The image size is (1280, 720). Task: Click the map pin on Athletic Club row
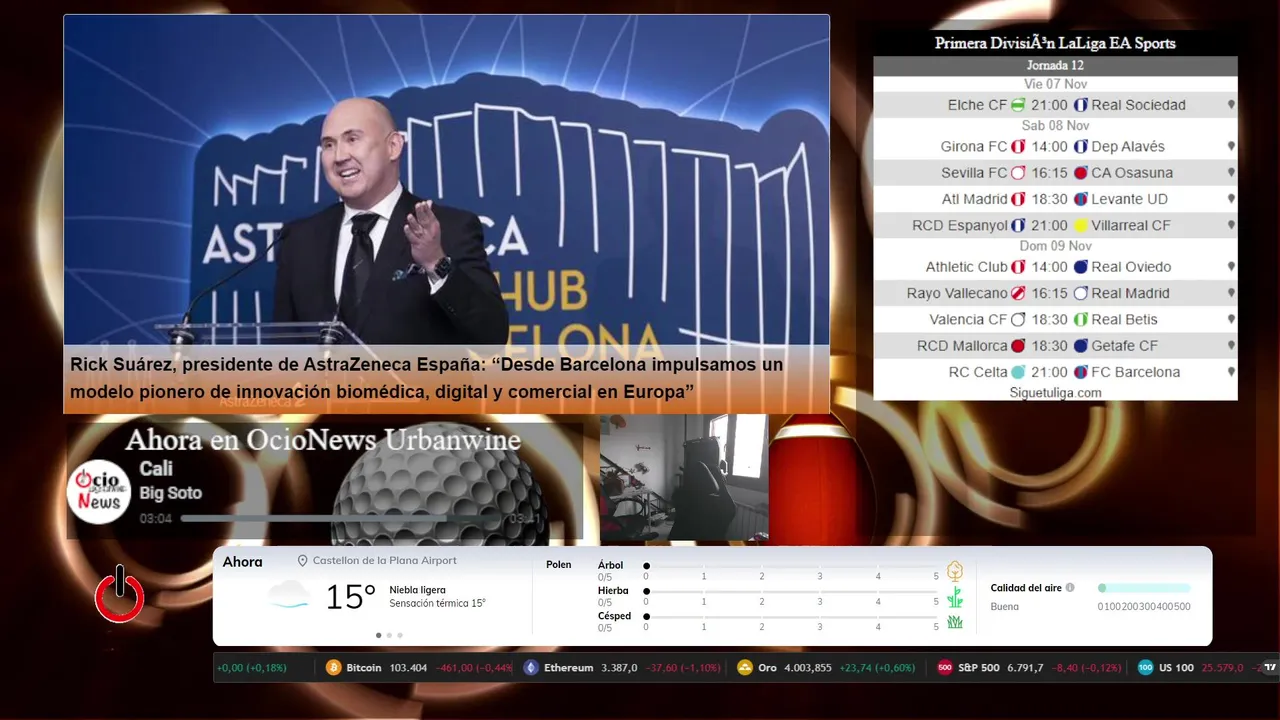click(1231, 267)
